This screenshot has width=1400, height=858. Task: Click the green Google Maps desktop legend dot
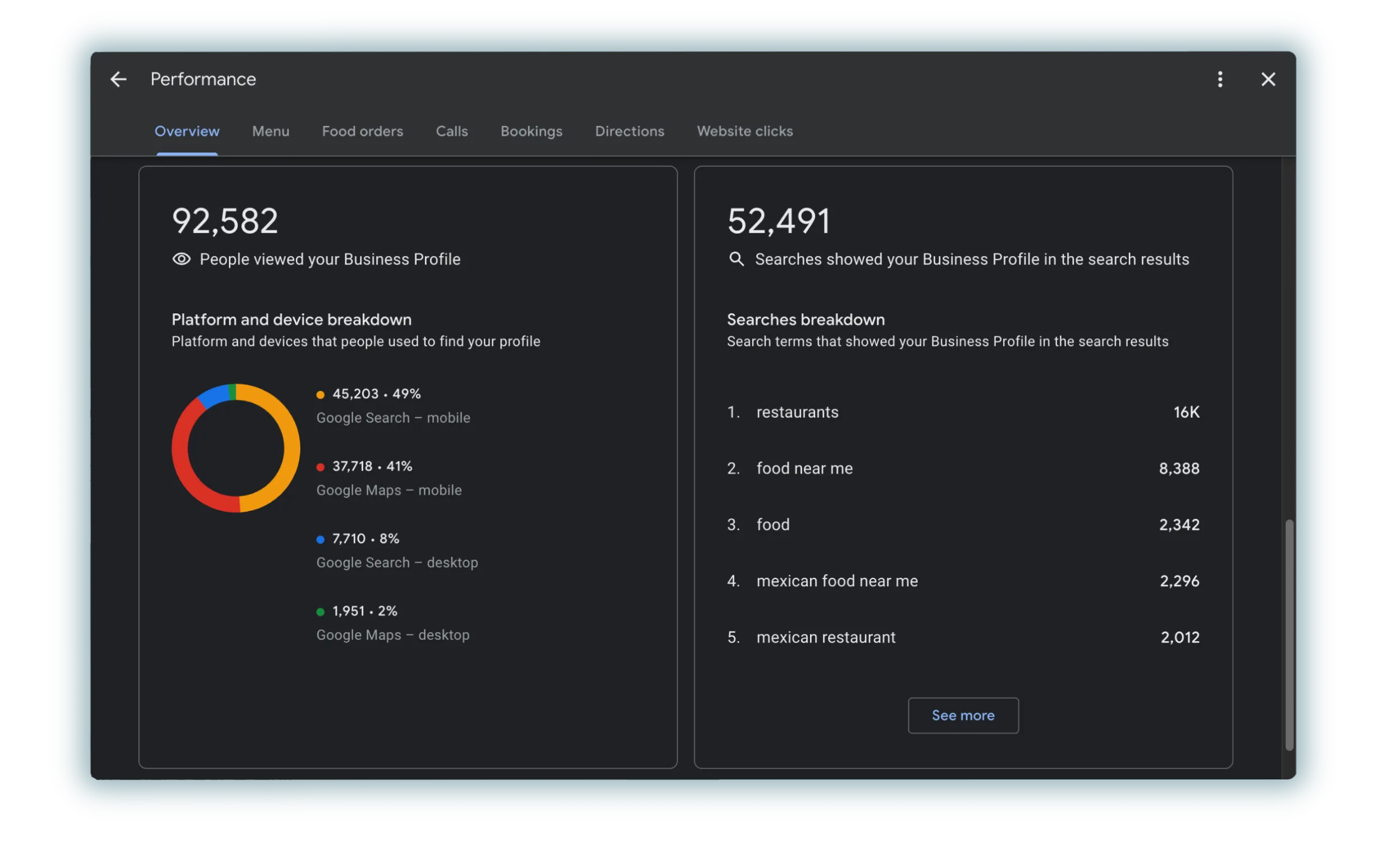point(321,611)
